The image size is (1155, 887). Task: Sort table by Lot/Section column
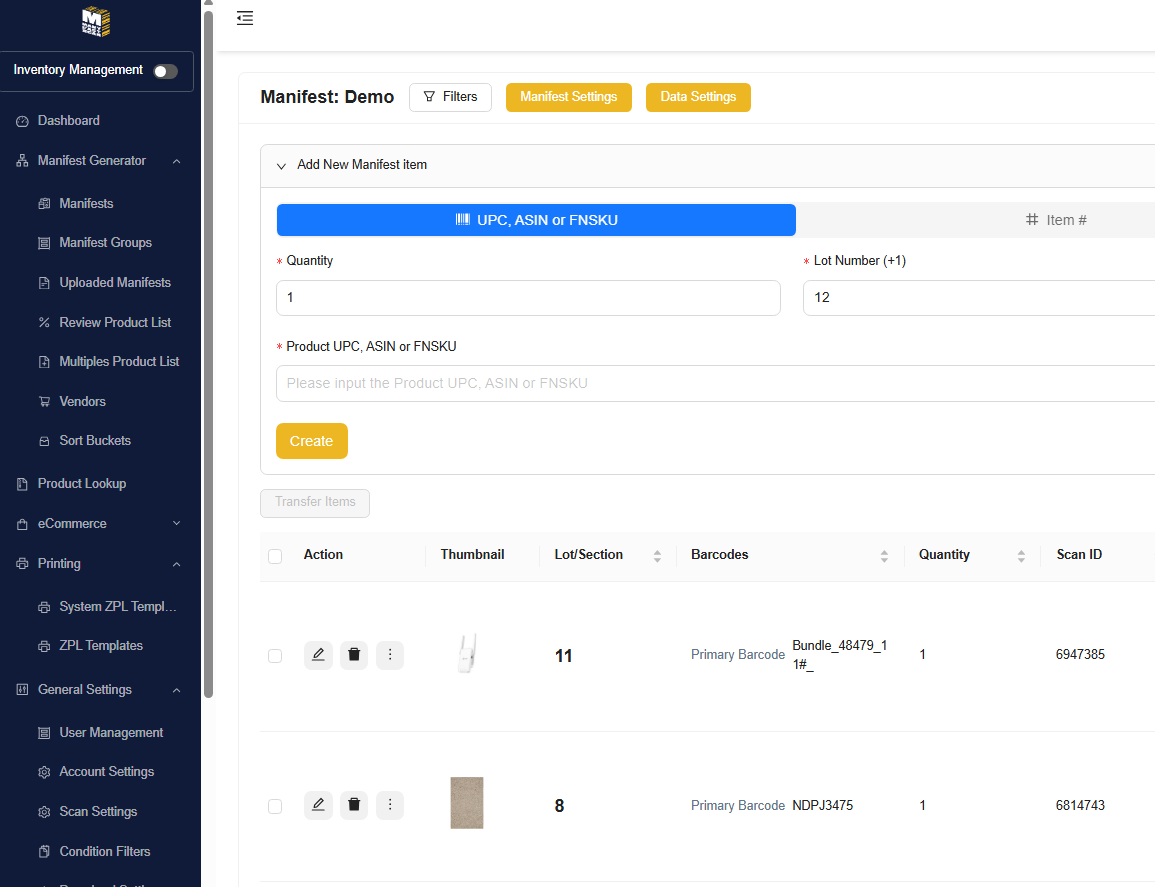pos(656,556)
